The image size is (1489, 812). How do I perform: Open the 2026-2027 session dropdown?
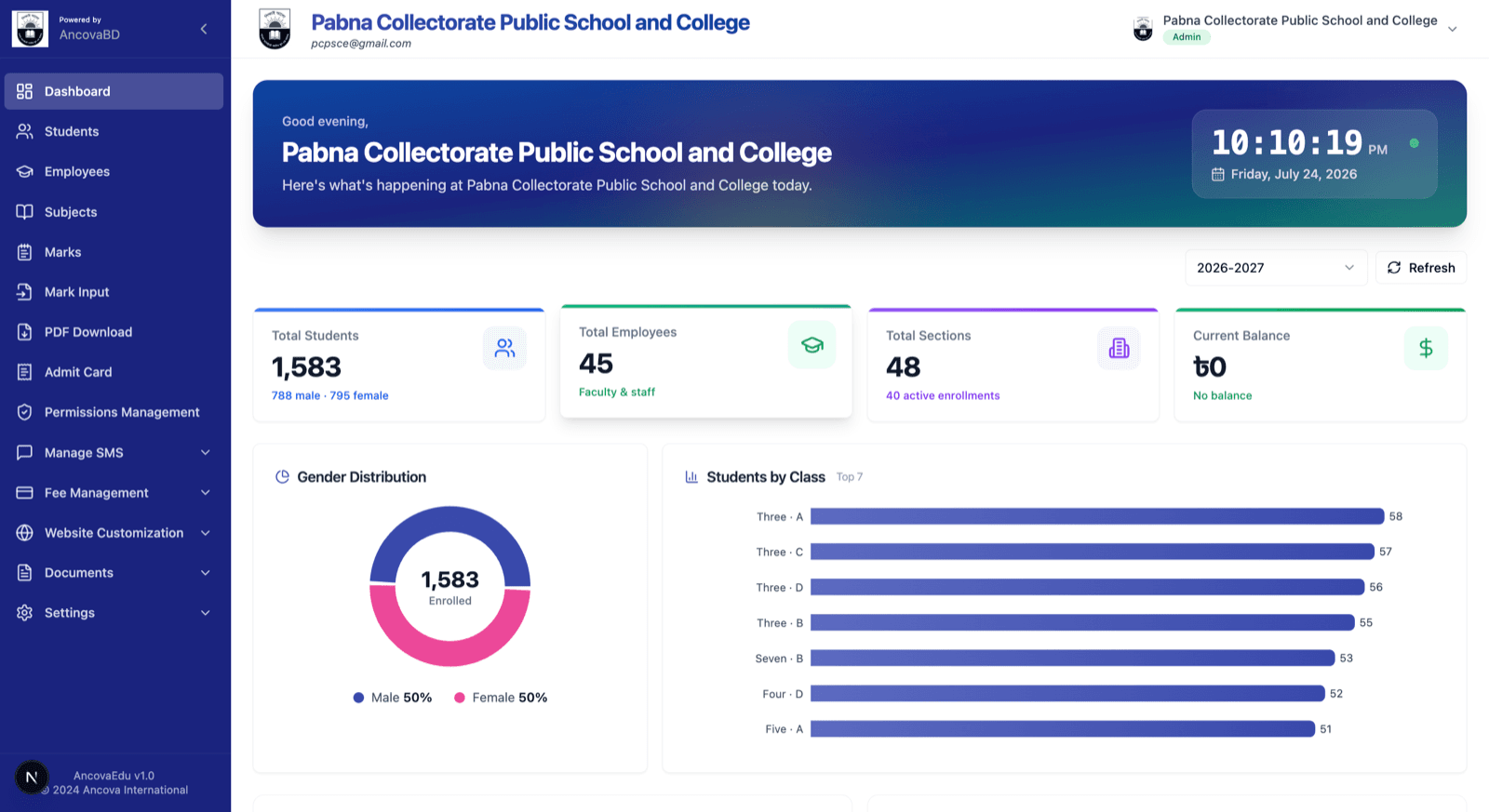coord(1276,268)
